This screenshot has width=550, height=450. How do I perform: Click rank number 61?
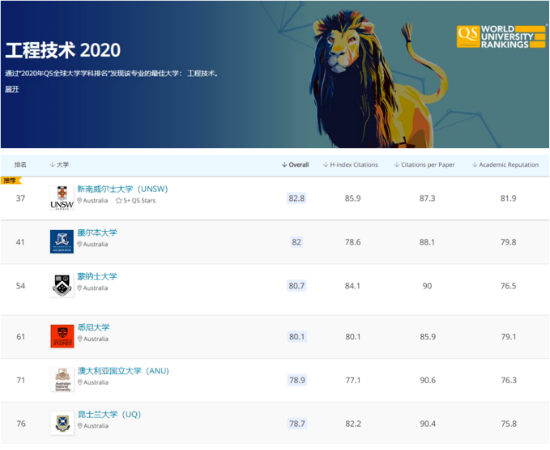[x=21, y=337]
